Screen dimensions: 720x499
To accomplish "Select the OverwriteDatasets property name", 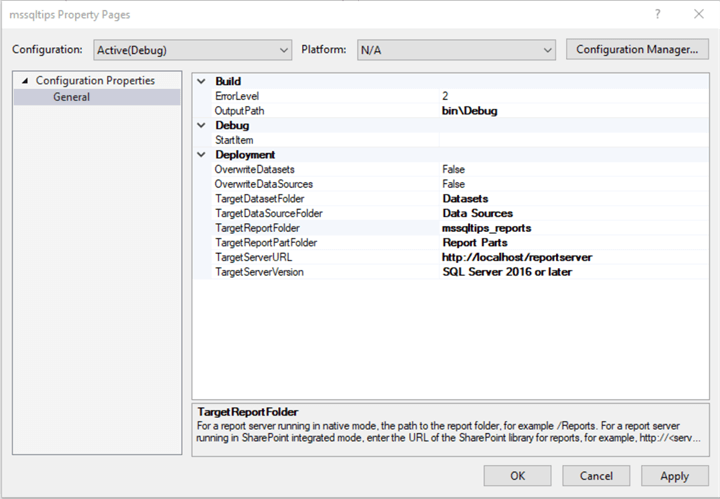I will click(x=254, y=169).
